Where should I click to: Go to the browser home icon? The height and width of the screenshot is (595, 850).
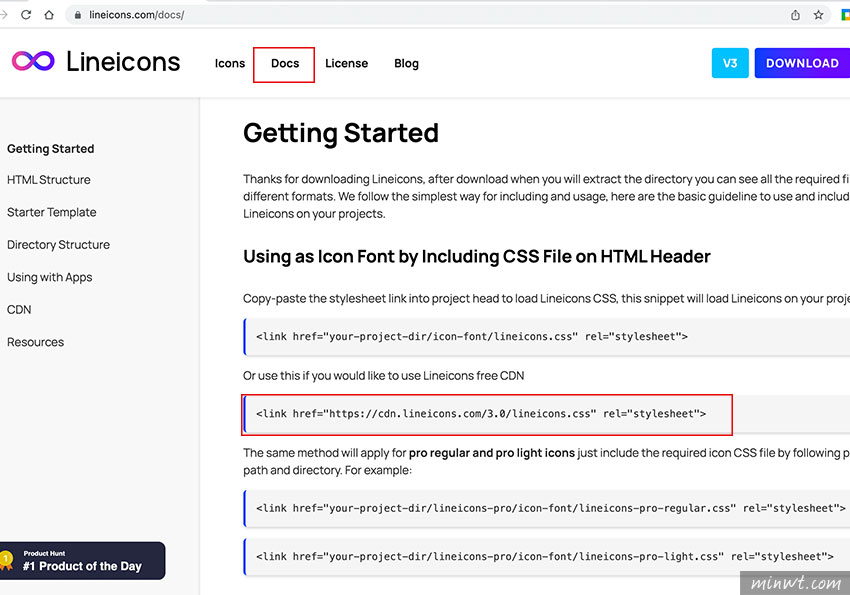[49, 15]
